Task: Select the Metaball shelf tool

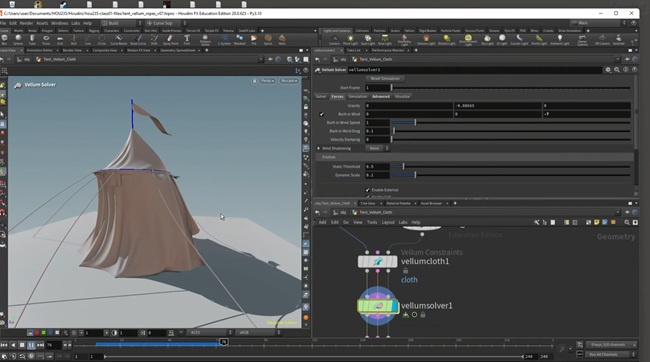Action: click(240, 39)
